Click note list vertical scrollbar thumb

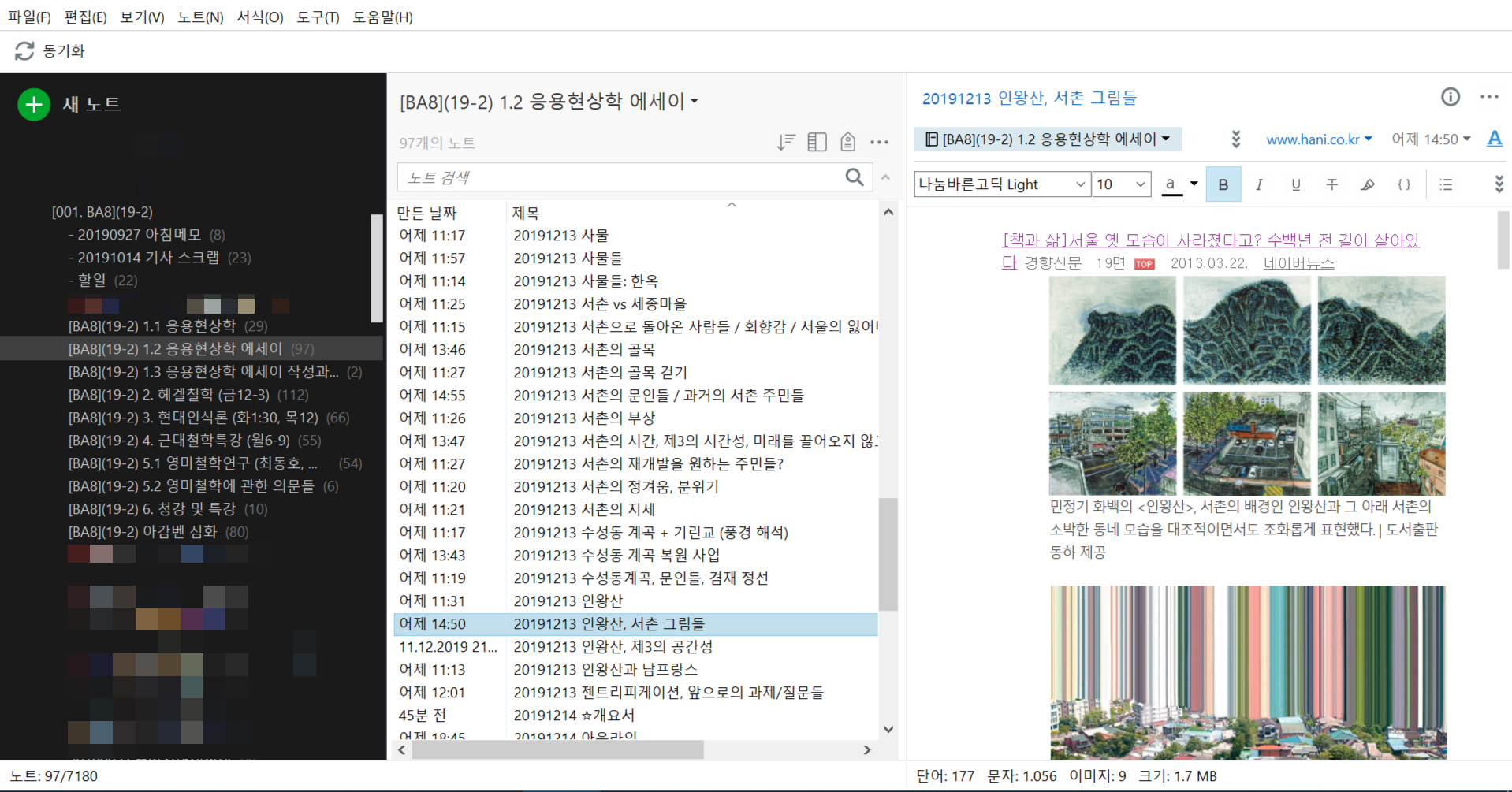[x=888, y=554]
